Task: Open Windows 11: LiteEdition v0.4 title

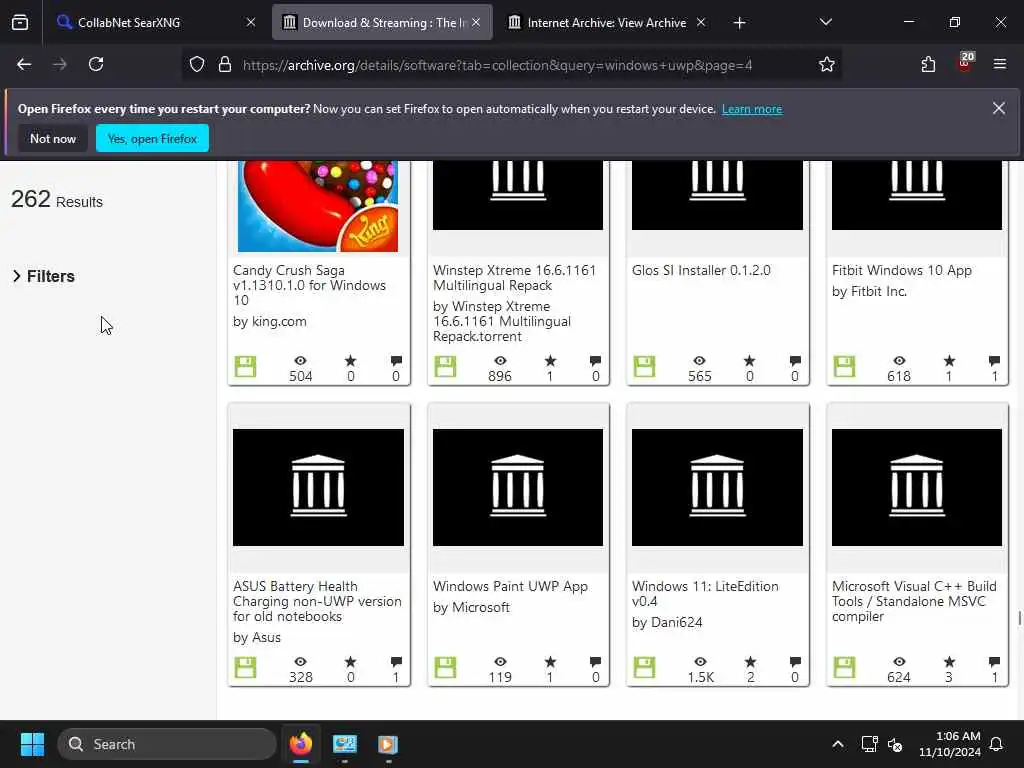Action: (705, 594)
